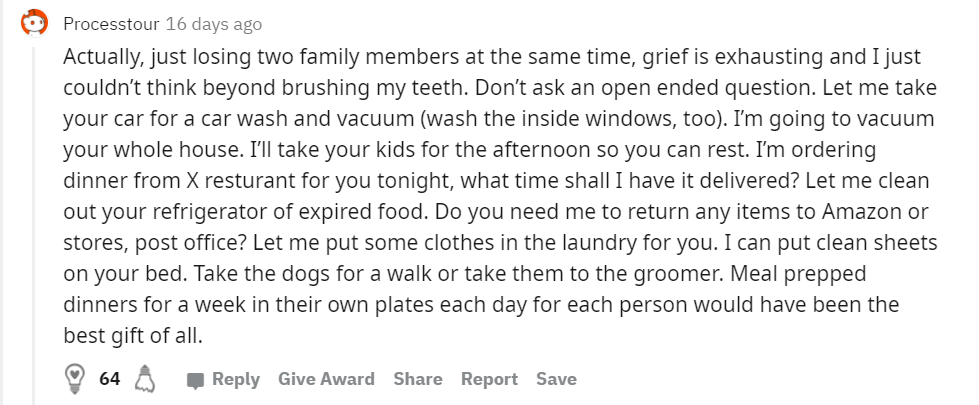
Task: Click the "16 days ago" timestamp
Action: [214, 24]
